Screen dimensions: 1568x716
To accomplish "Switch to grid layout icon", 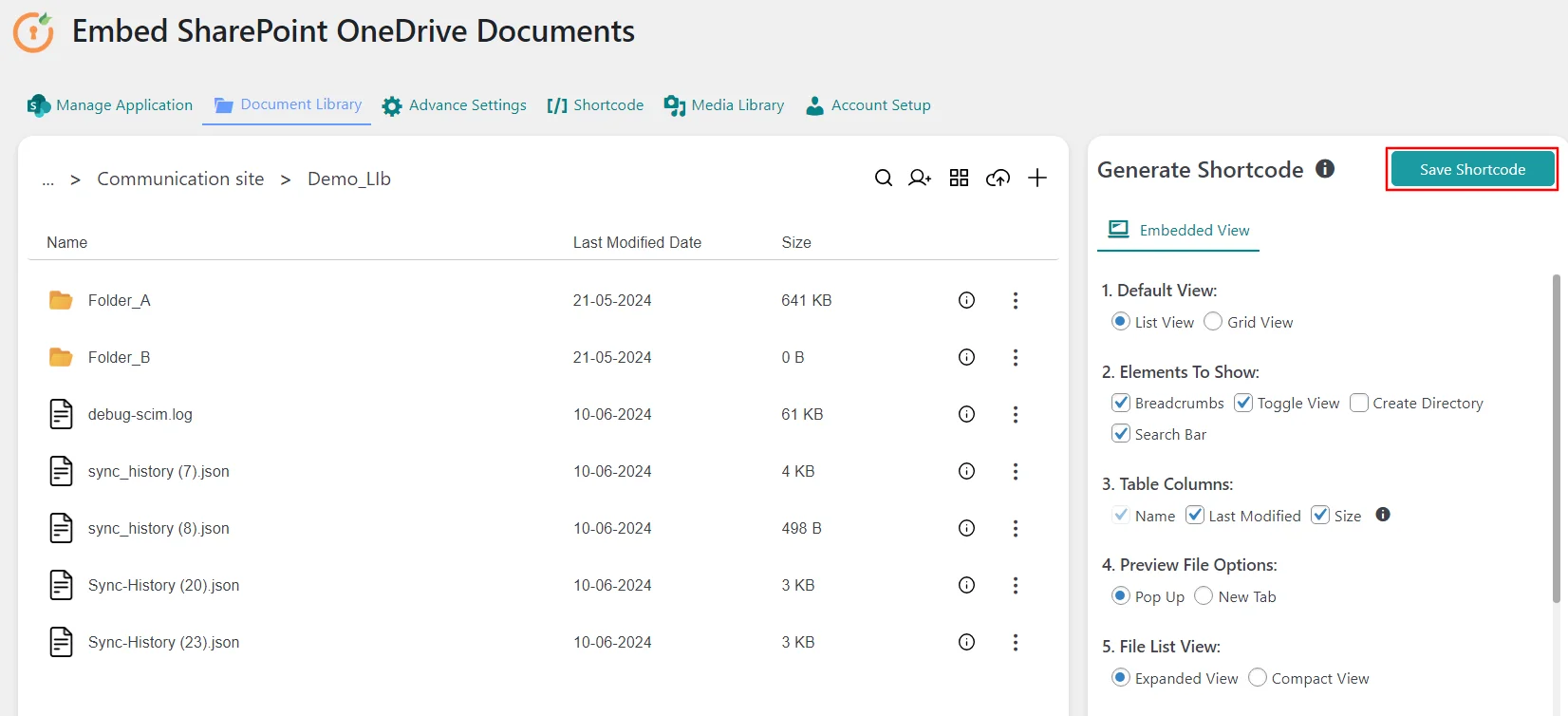I will tap(960, 178).
